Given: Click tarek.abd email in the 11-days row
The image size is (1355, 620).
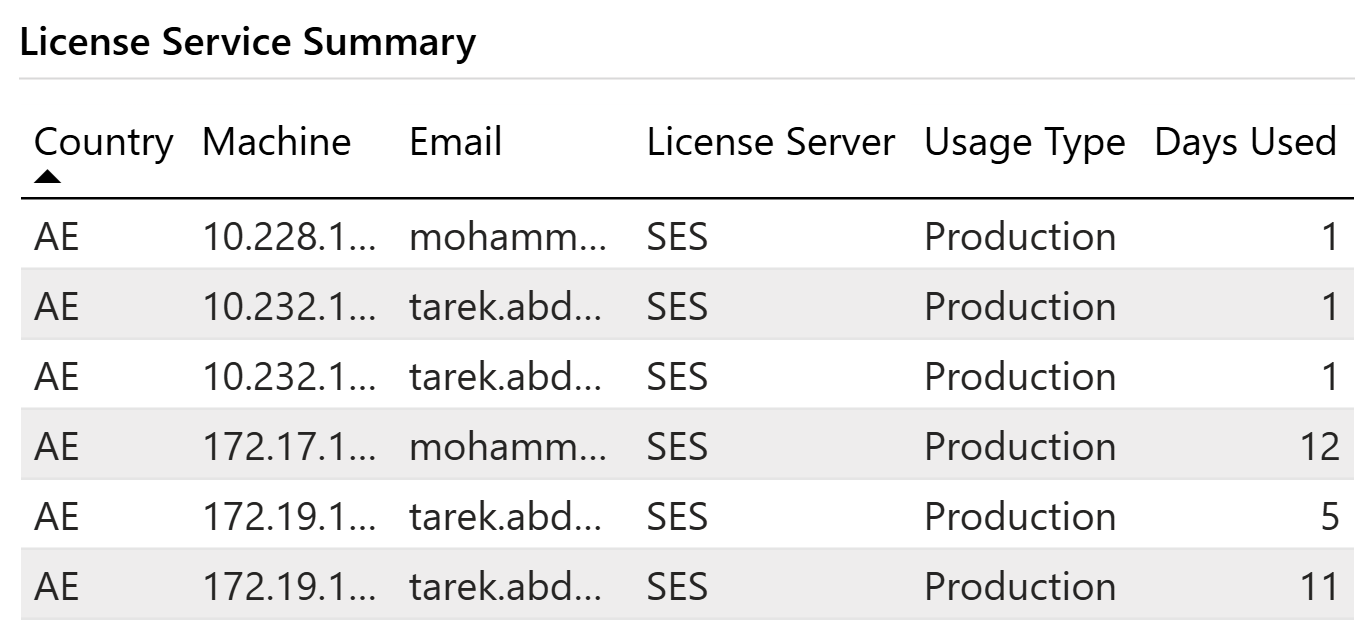Looking at the screenshot, I should point(505,587).
